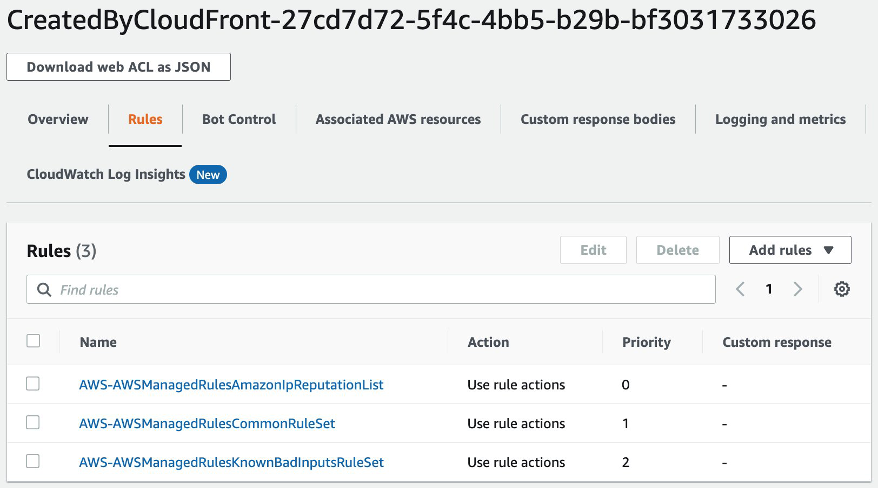Go to the previous rules page
Screen dimensions: 879x489
pyautogui.click(x=740, y=289)
